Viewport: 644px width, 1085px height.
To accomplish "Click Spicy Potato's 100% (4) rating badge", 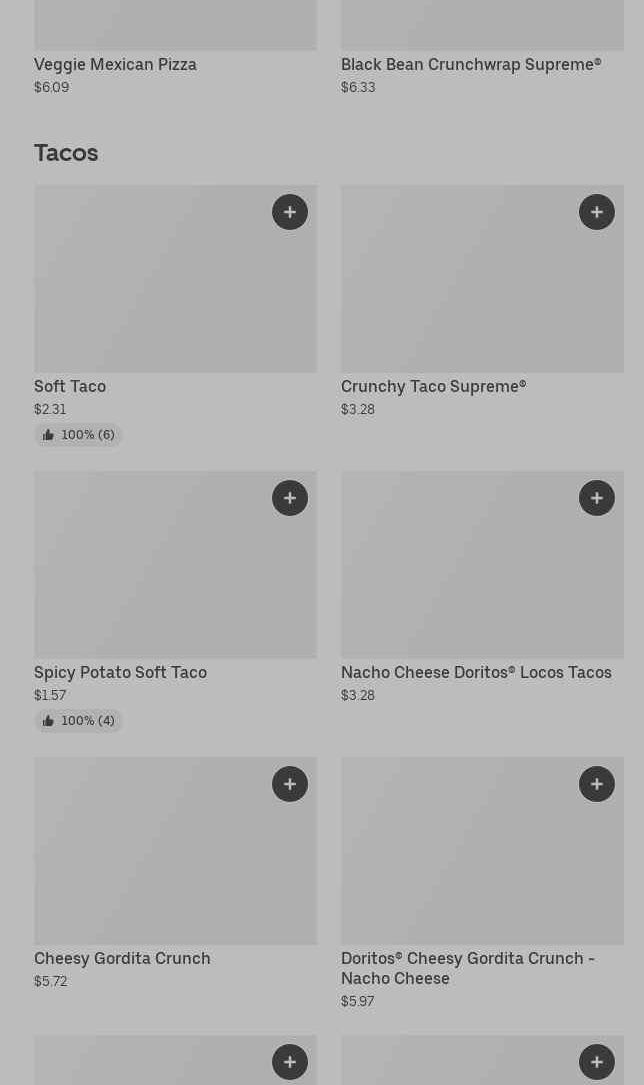I will click(78, 721).
